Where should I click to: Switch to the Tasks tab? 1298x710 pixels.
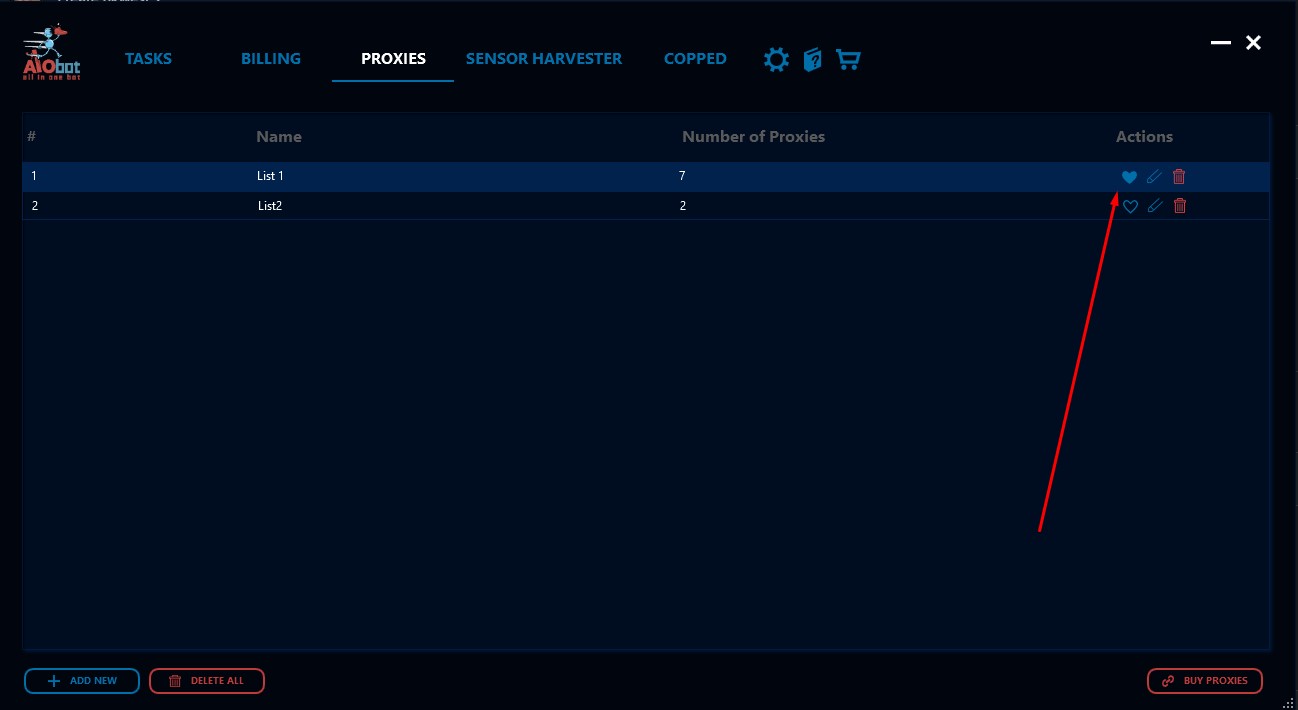click(148, 59)
